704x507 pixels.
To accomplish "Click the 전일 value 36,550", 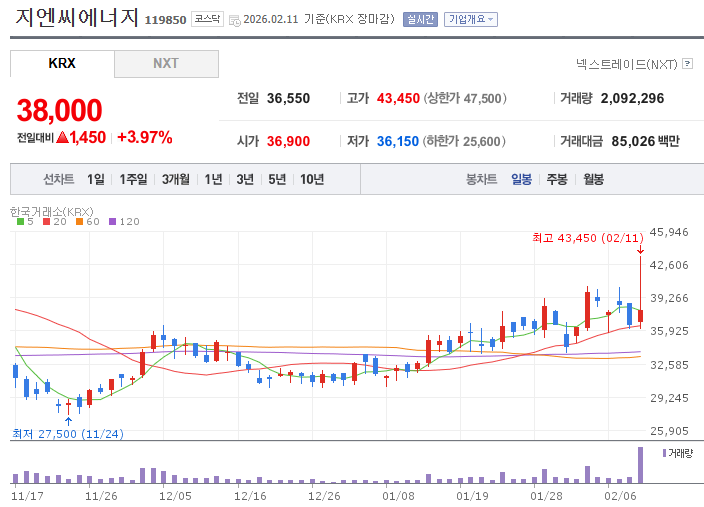I will tap(288, 98).
